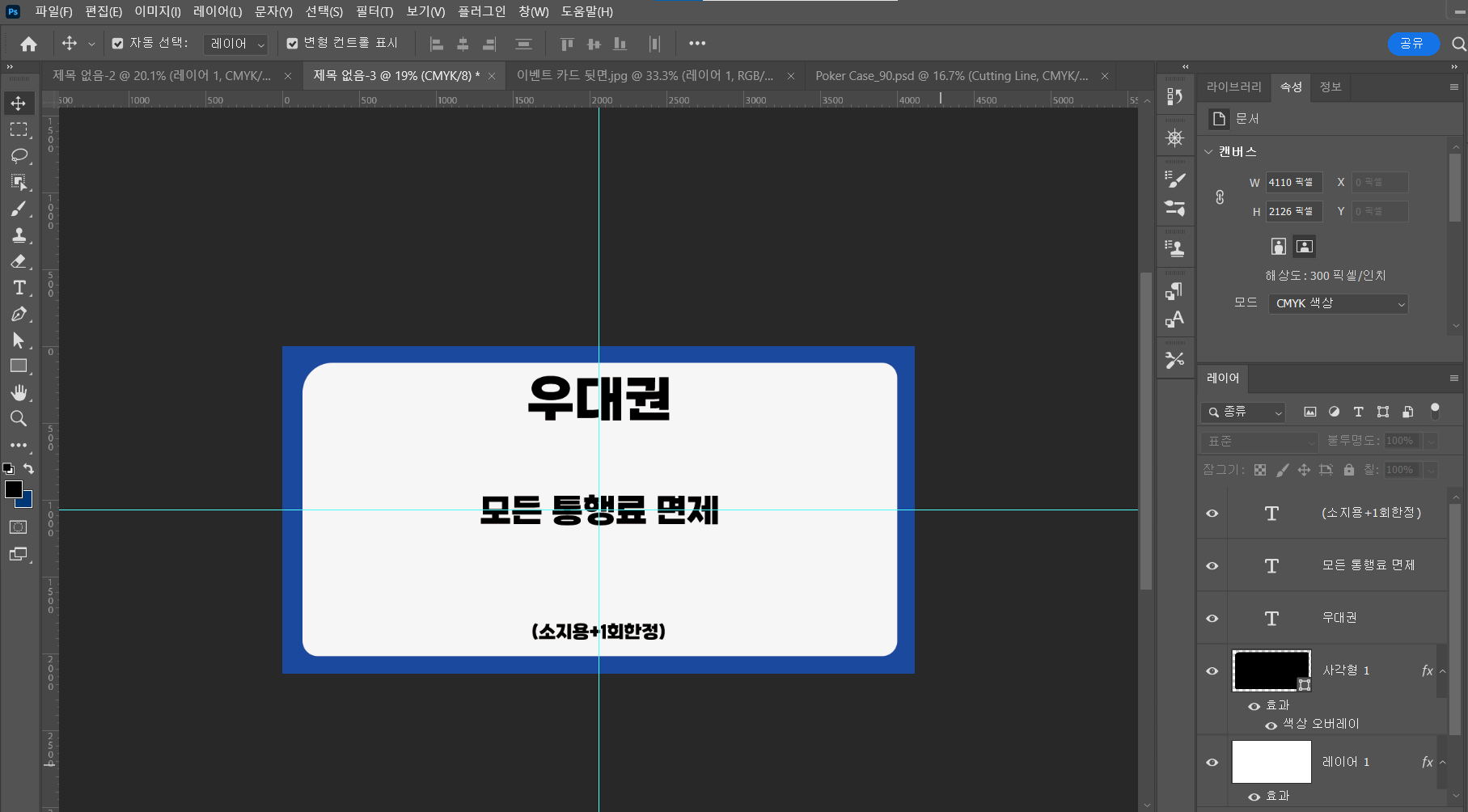The height and width of the screenshot is (812, 1468).
Task: Toggle the 자동 선택 checkbox
Action: [118, 44]
